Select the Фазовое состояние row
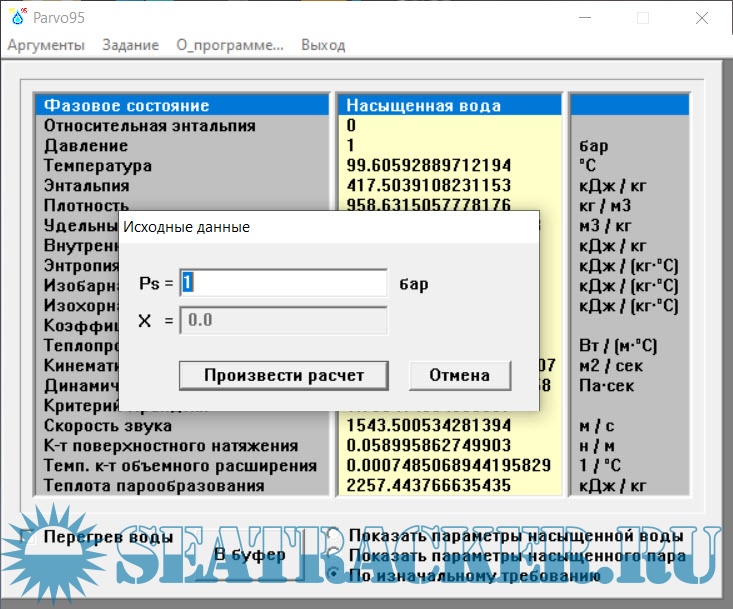This screenshot has width=733, height=609. [182, 106]
